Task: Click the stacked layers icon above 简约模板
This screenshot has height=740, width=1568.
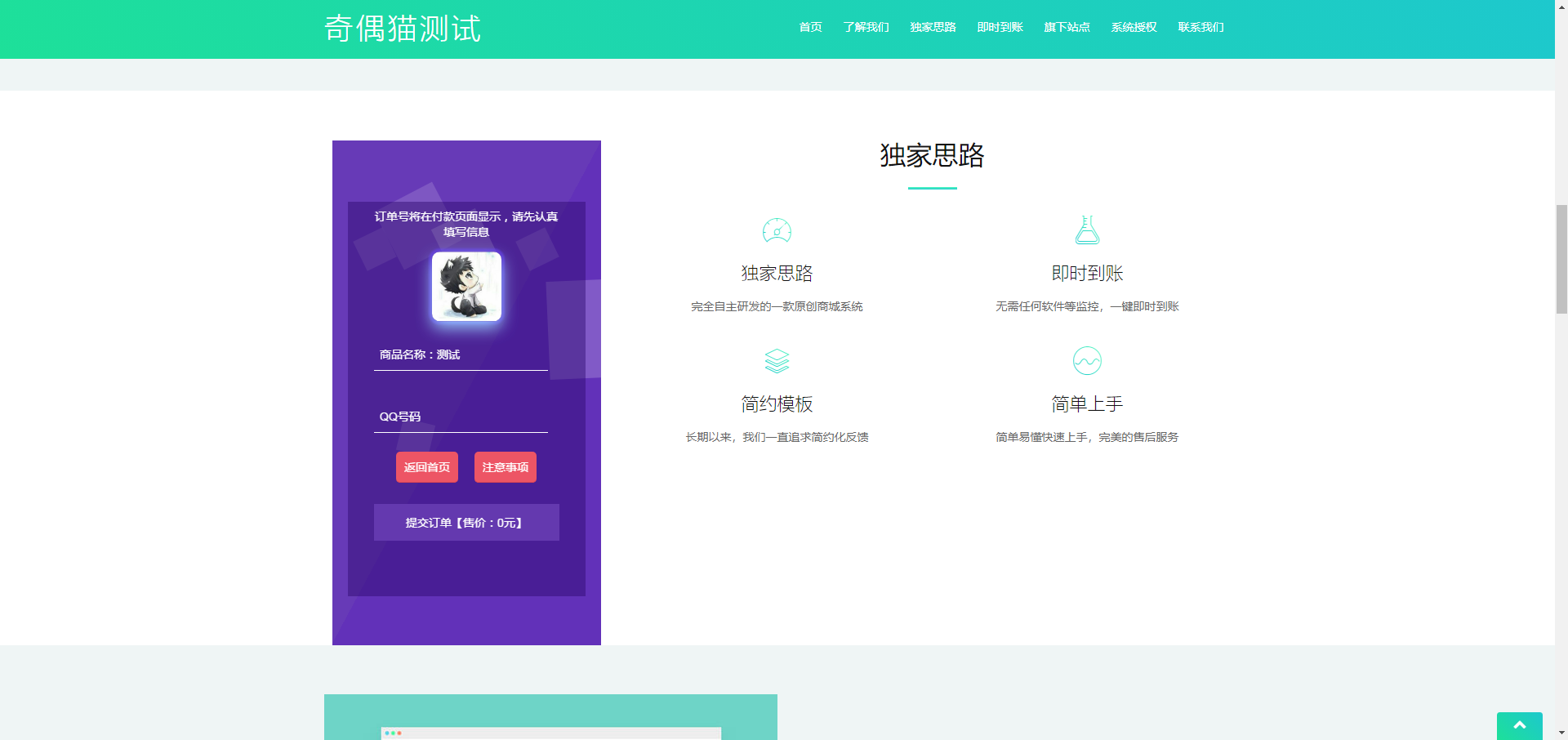Action: tap(777, 361)
